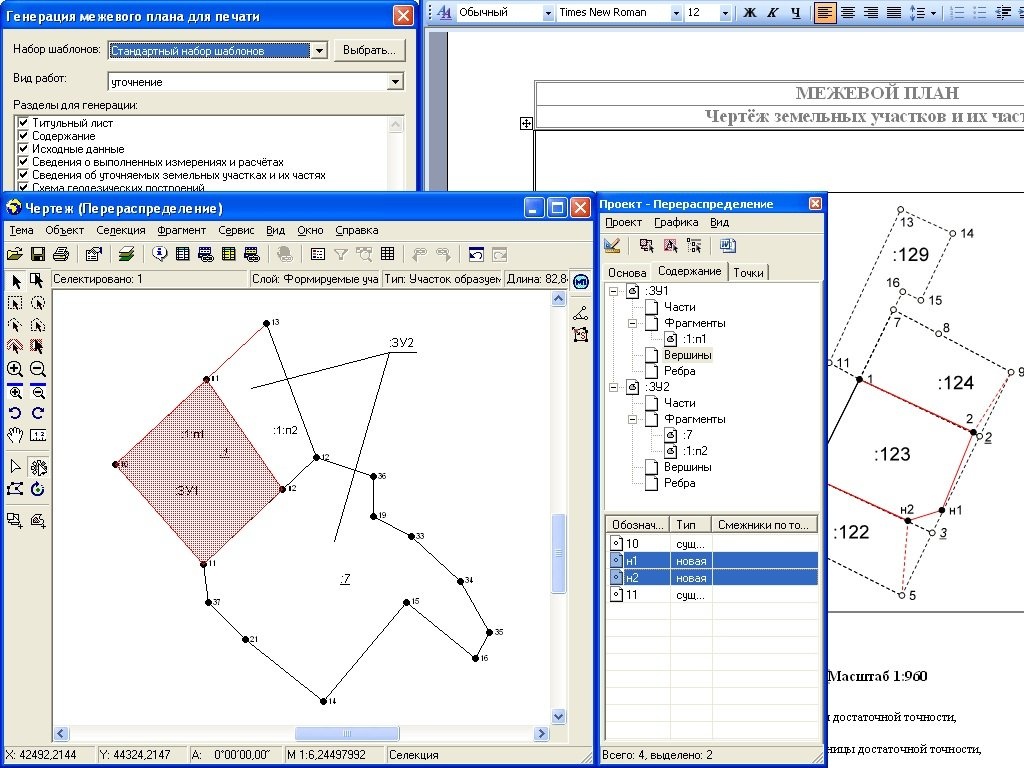
Task: Click the drawing's horizontal scrollbar thumb
Action: (x=337, y=733)
